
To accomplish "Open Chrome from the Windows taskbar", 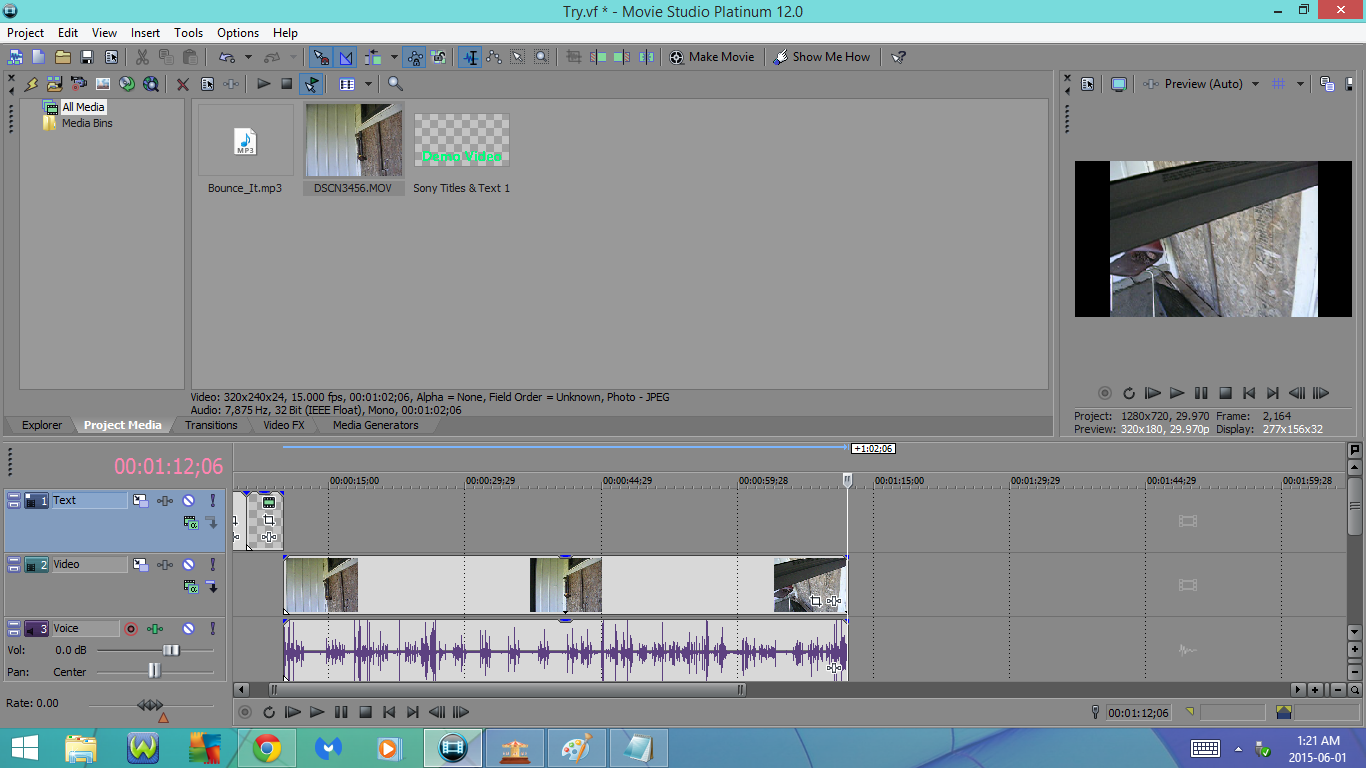I will pyautogui.click(x=266, y=748).
